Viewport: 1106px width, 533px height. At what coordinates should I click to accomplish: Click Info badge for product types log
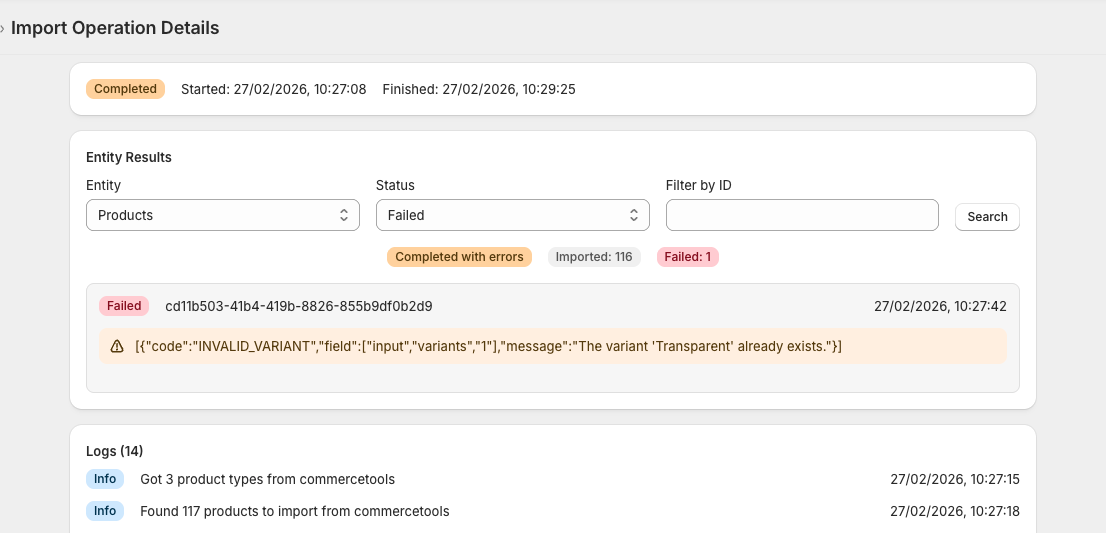[105, 479]
